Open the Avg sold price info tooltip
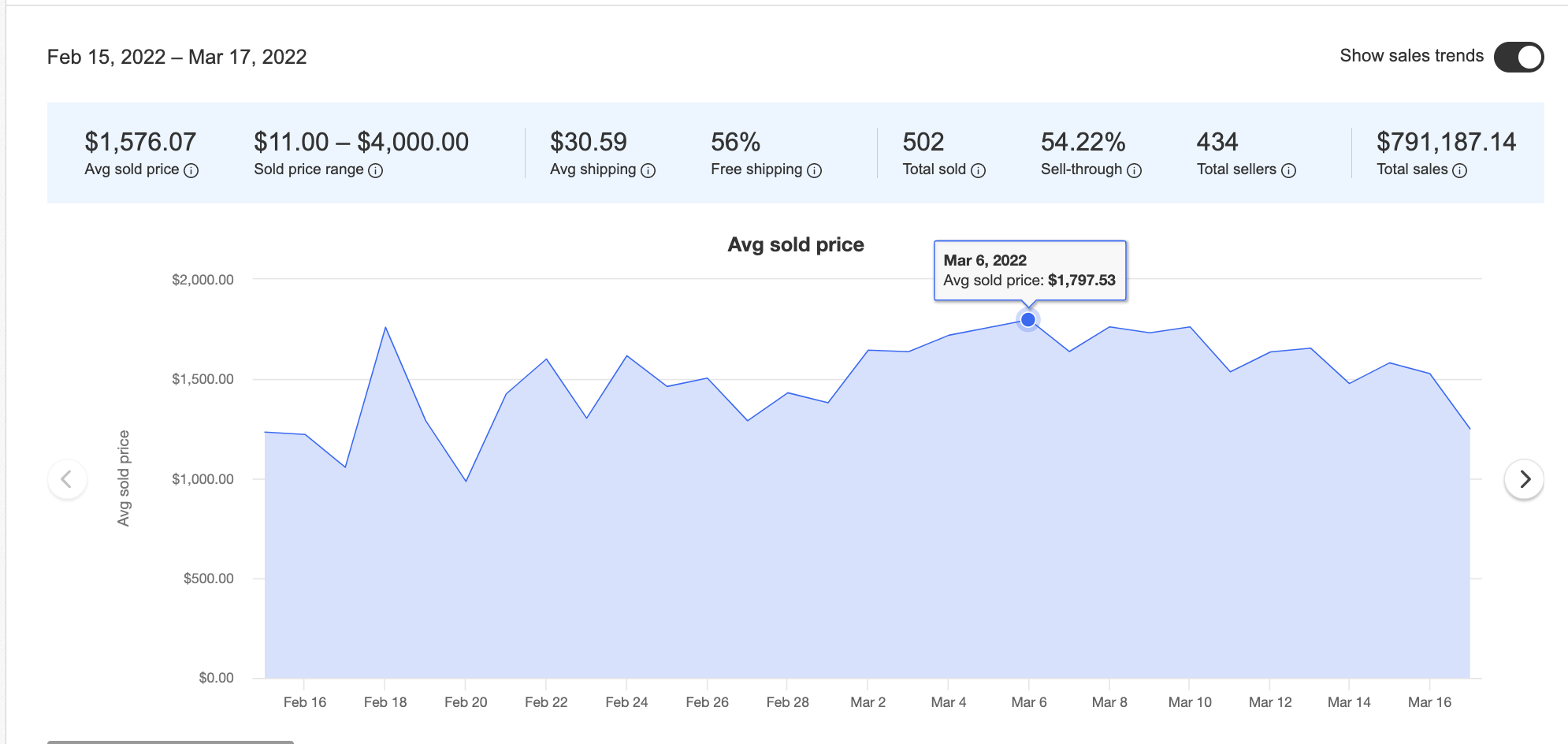The width and height of the screenshot is (1568, 744). tap(191, 169)
